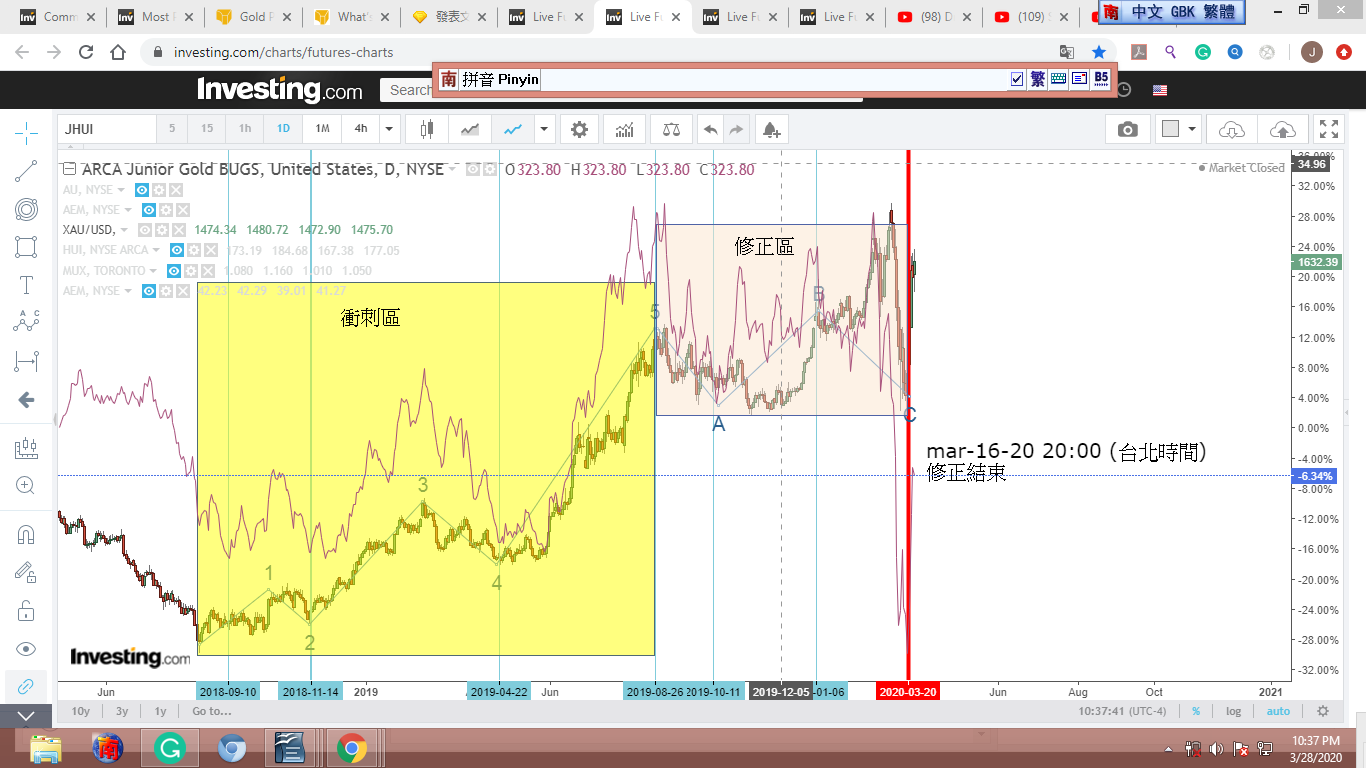Show the 10y date range

(81, 711)
